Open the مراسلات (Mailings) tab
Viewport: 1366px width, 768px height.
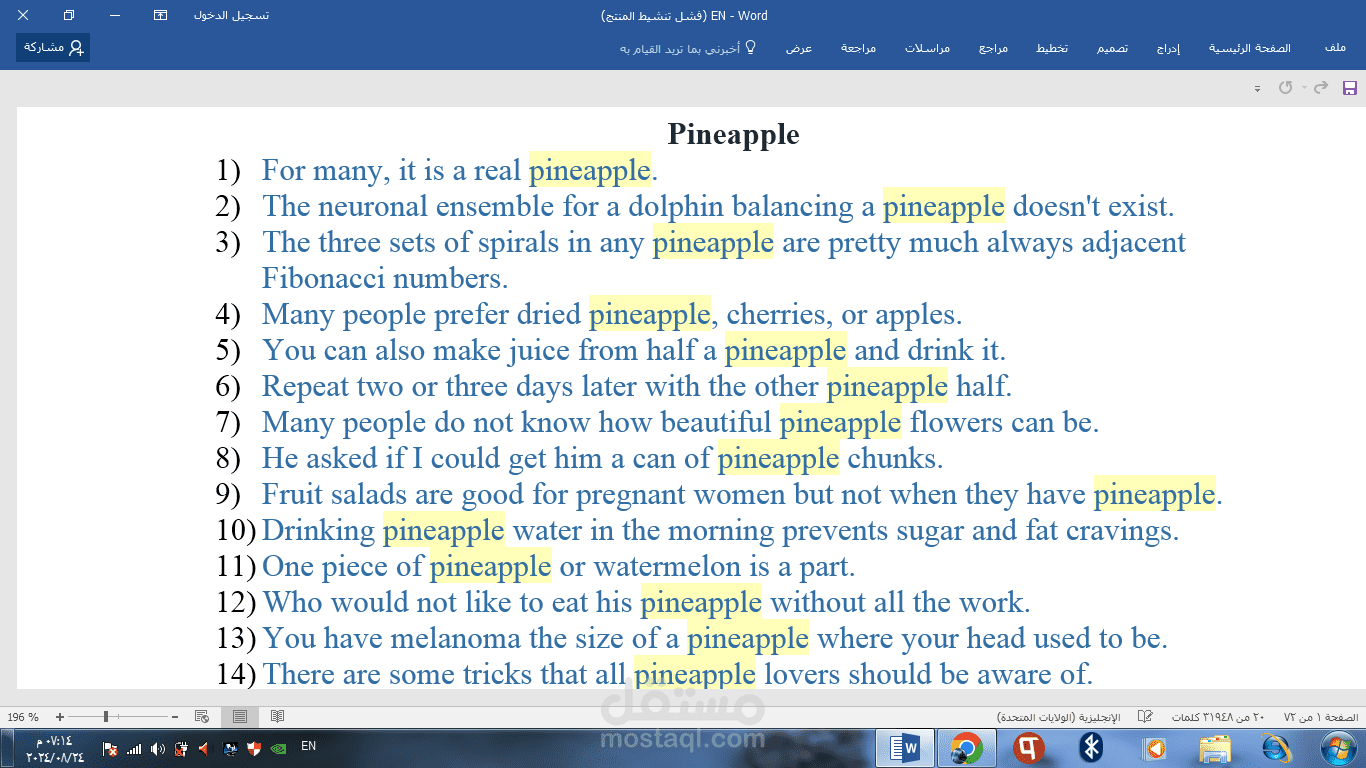[x=927, y=48]
